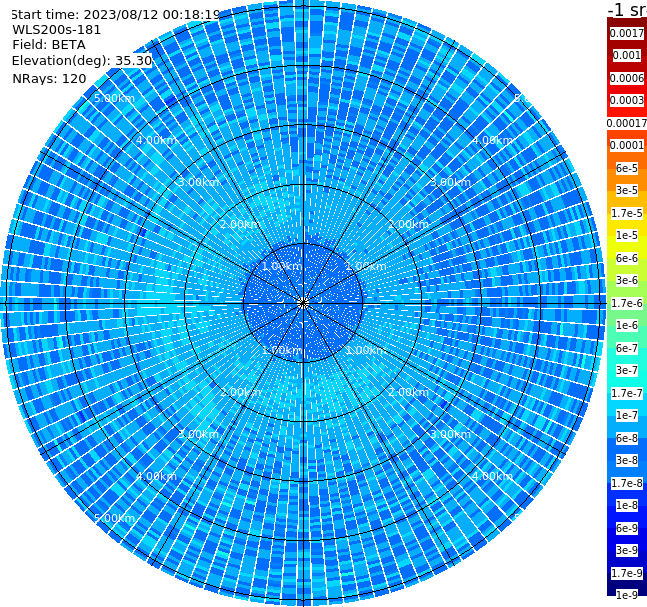Select the Elevation(deg): 35.30 text
Viewport: 647px width, 607px height.
click(x=82, y=61)
